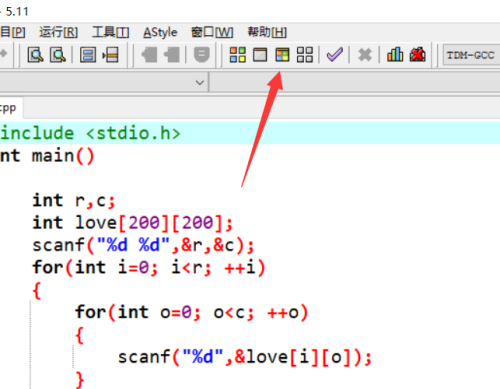Open the TDM-GCC compiler selection dropdown
Screen dimensions: 500x389
click(471, 55)
